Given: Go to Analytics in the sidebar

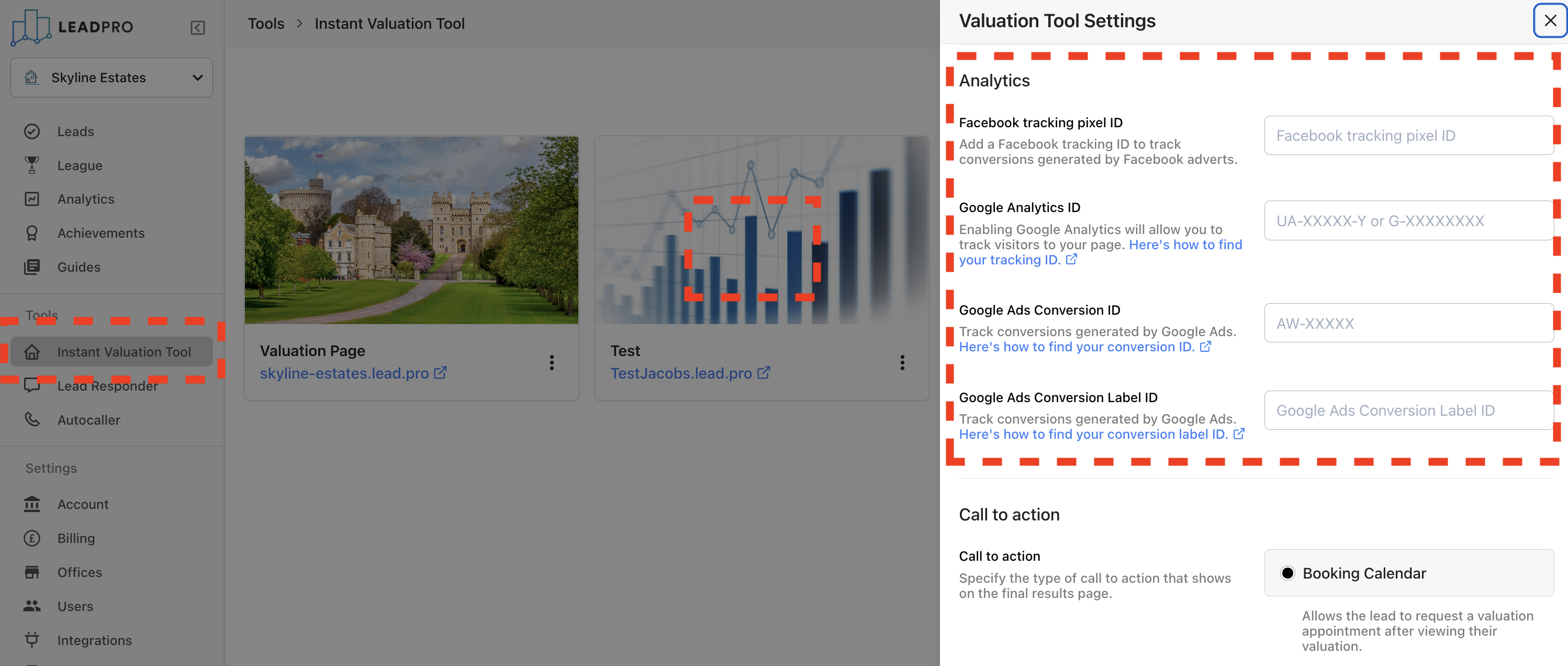Looking at the screenshot, I should pyautogui.click(x=86, y=199).
